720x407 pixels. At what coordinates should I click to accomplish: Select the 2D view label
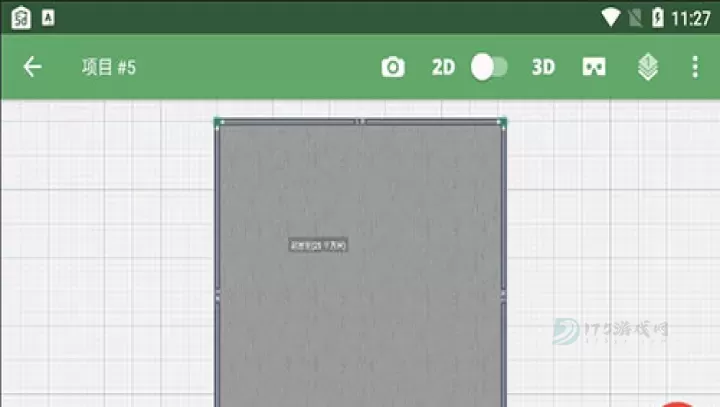(443, 67)
